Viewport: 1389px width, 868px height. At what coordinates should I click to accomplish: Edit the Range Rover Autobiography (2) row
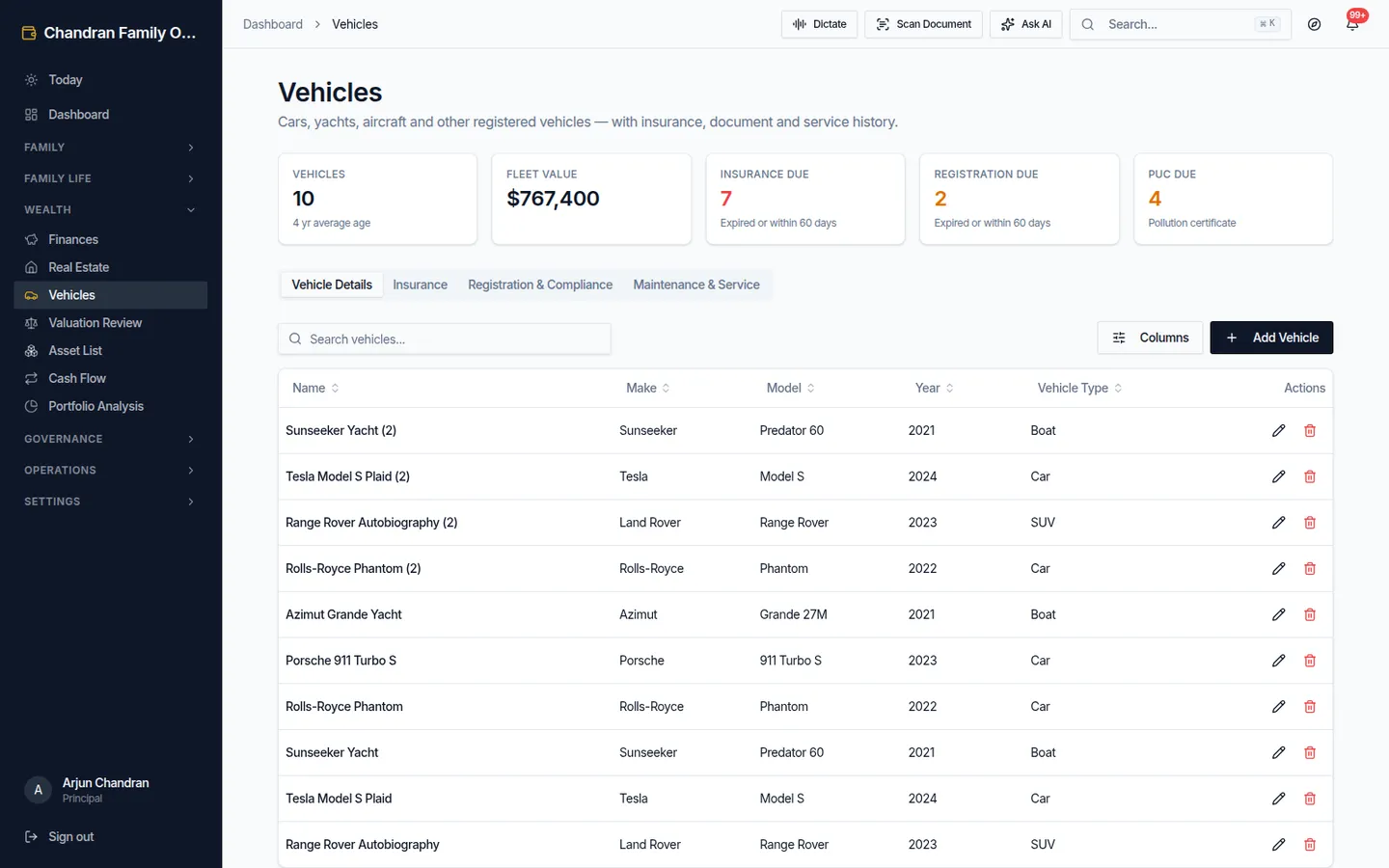pos(1278,523)
